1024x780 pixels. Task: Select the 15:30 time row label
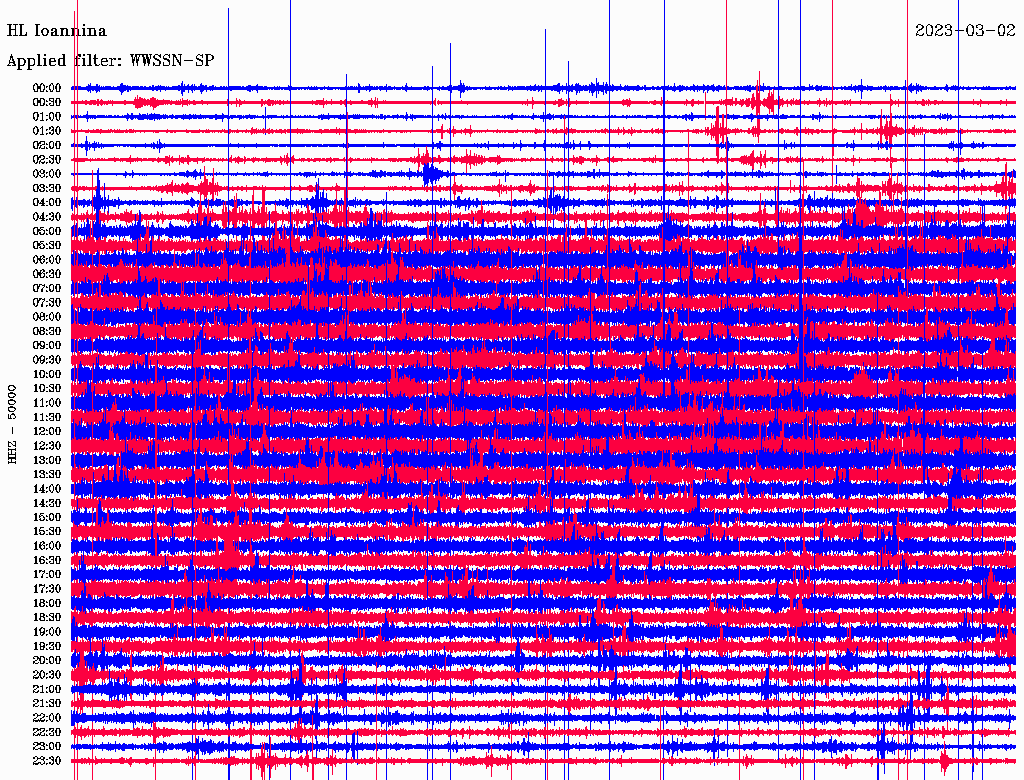[47, 532]
